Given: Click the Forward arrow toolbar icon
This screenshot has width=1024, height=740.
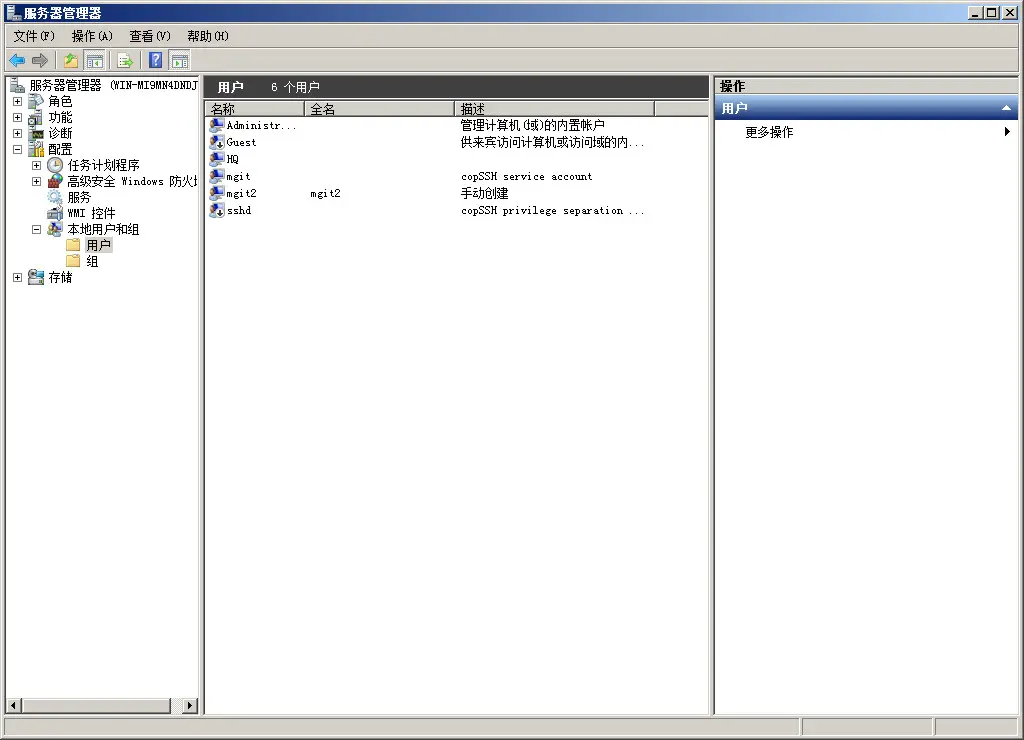Looking at the screenshot, I should pyautogui.click(x=40, y=61).
